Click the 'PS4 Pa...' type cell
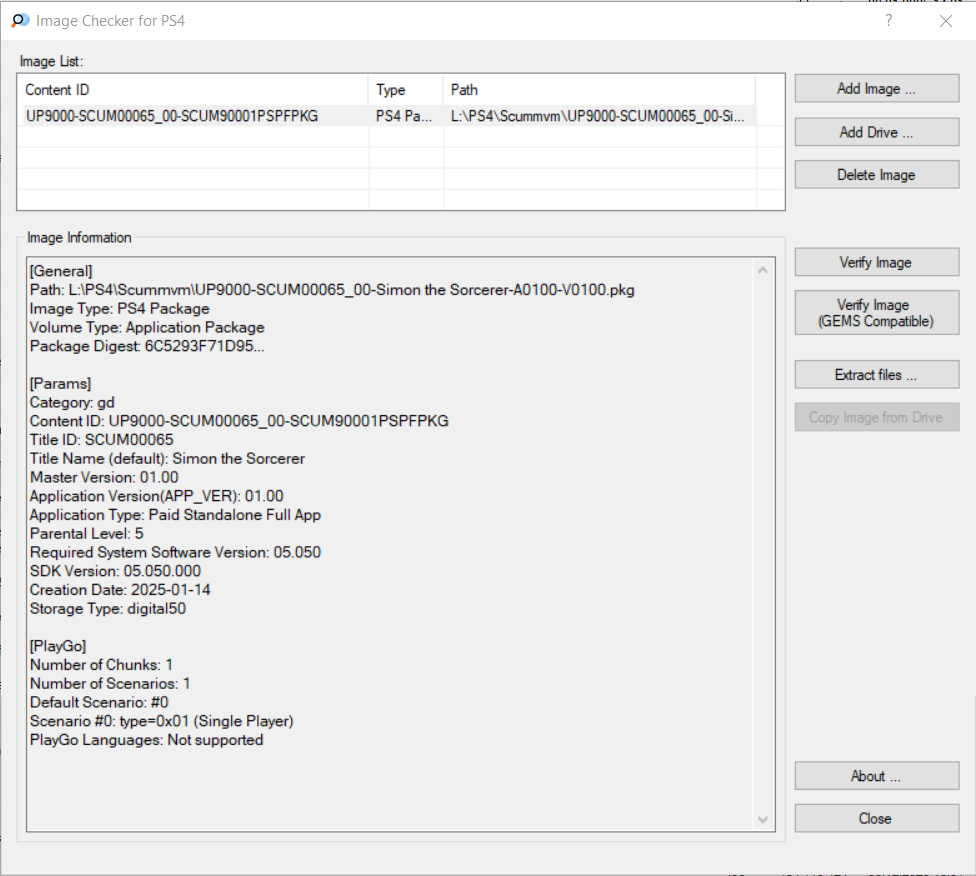This screenshot has height=876, width=976. point(403,116)
